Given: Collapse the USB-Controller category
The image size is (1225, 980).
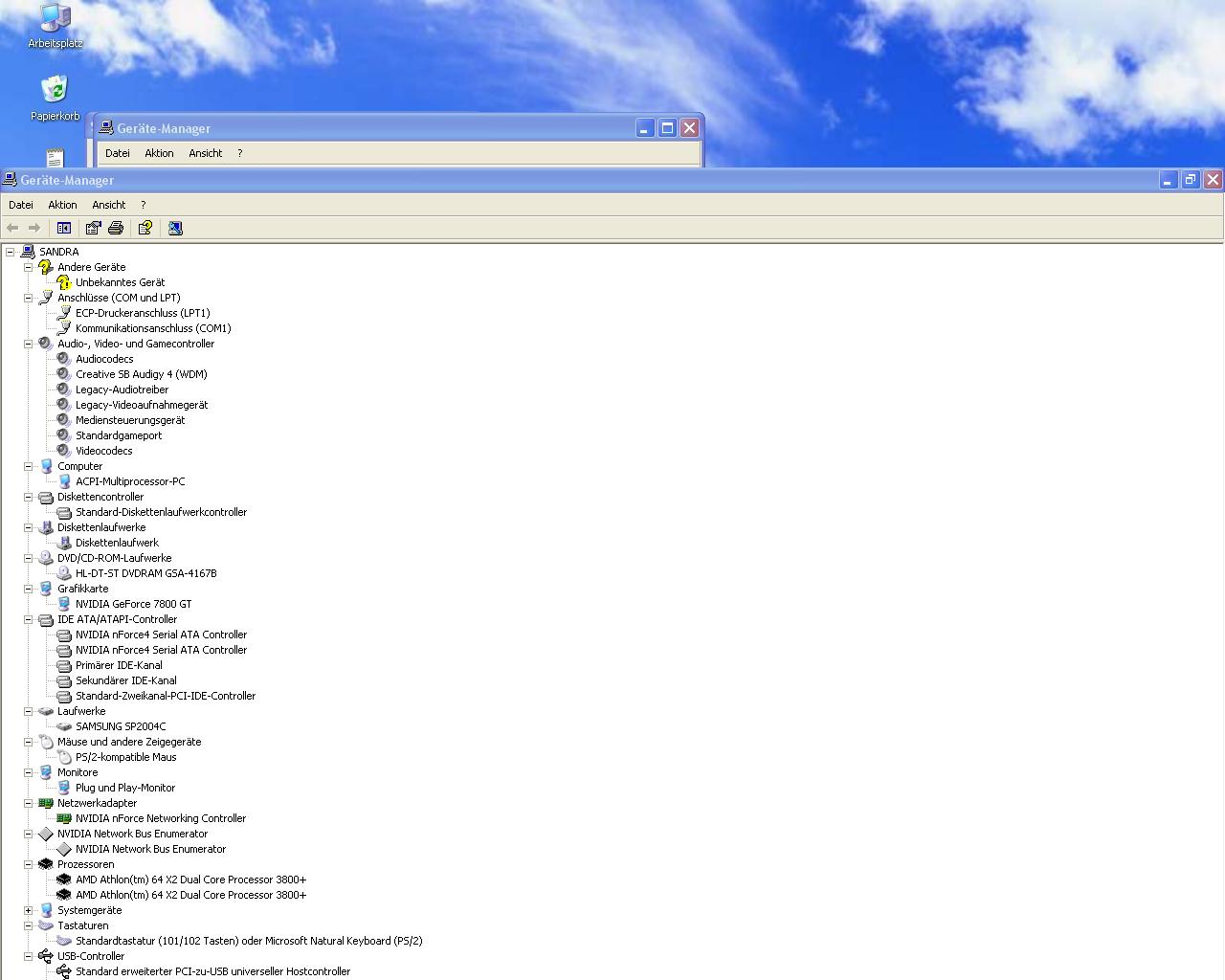Looking at the screenshot, I should [x=28, y=956].
